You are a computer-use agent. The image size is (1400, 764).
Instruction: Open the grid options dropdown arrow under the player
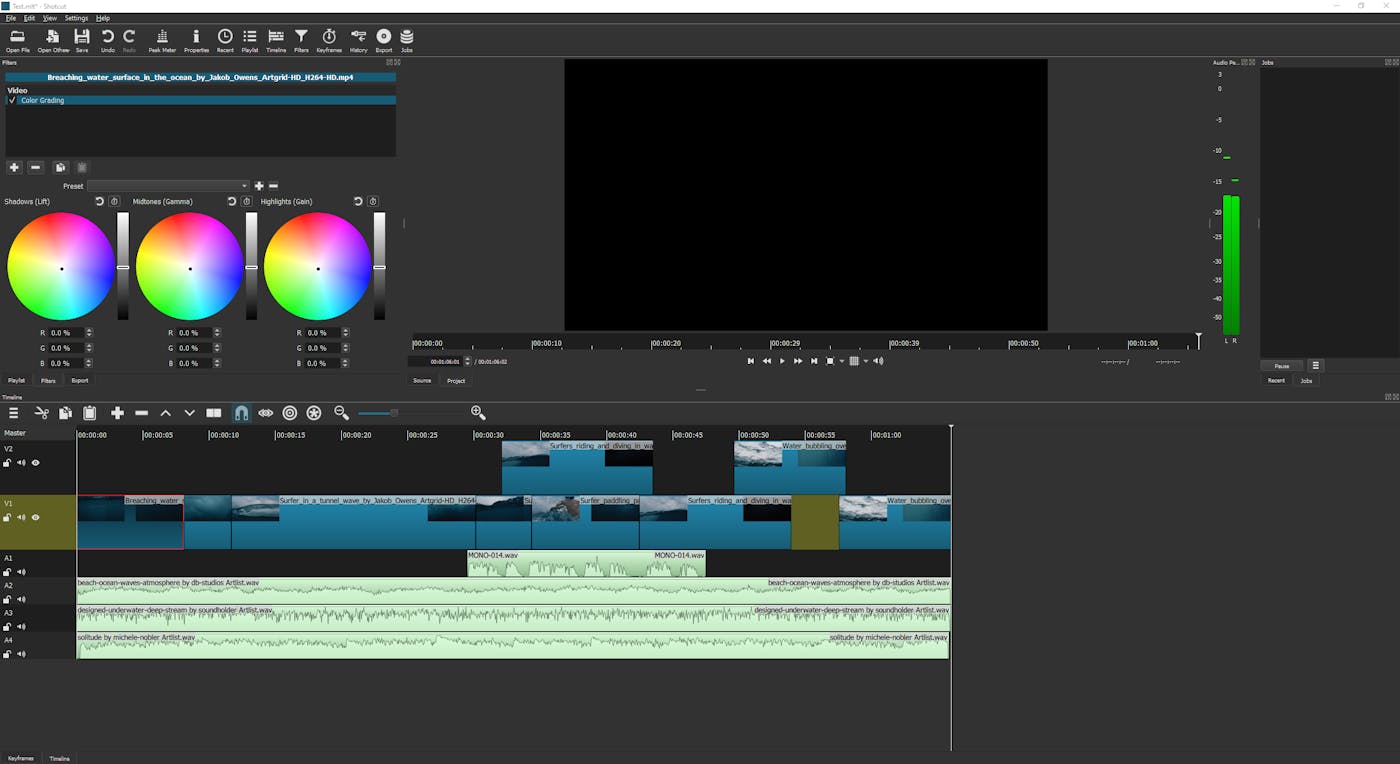[866, 361]
